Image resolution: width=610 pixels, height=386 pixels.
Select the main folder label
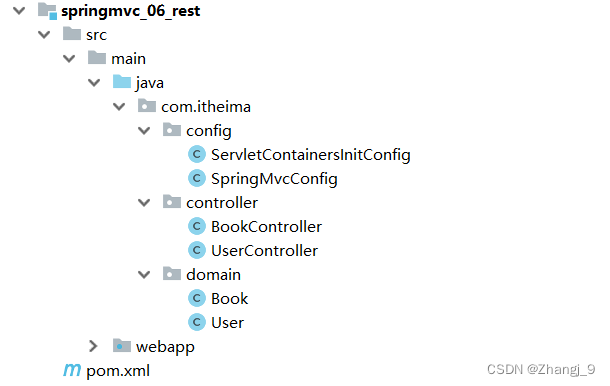coord(128,59)
